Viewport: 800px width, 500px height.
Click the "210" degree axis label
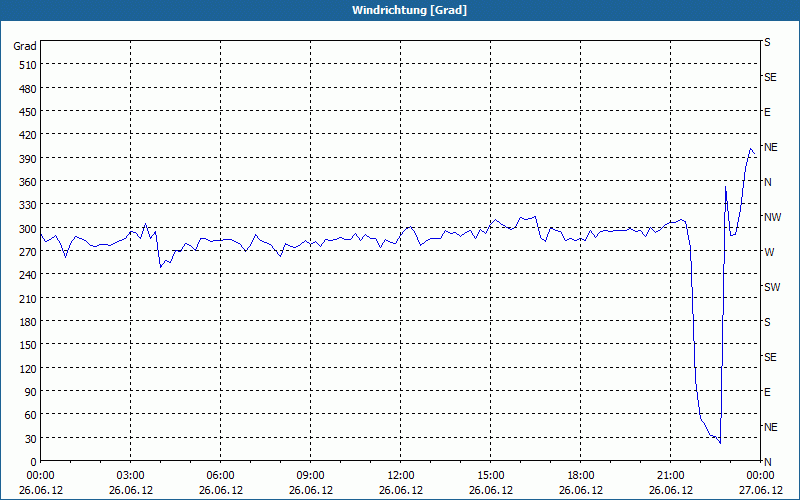click(29, 299)
